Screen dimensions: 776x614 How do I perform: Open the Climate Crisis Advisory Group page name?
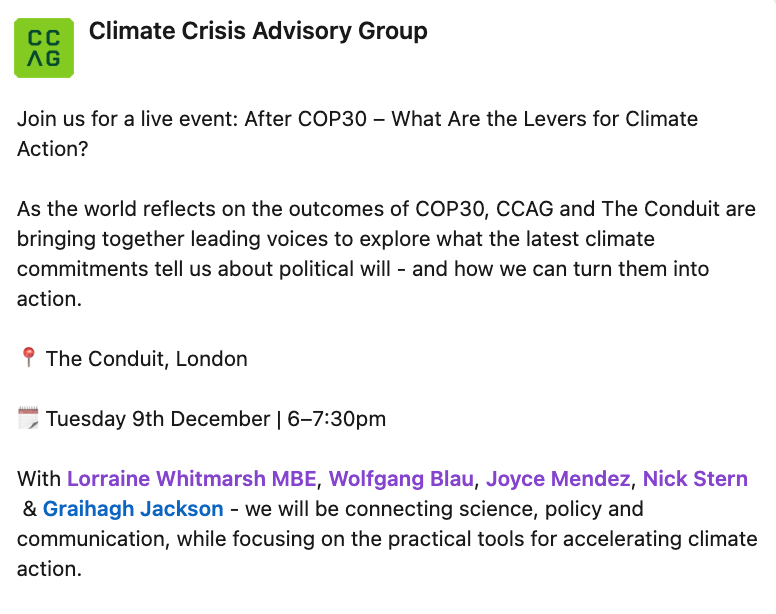tap(258, 32)
